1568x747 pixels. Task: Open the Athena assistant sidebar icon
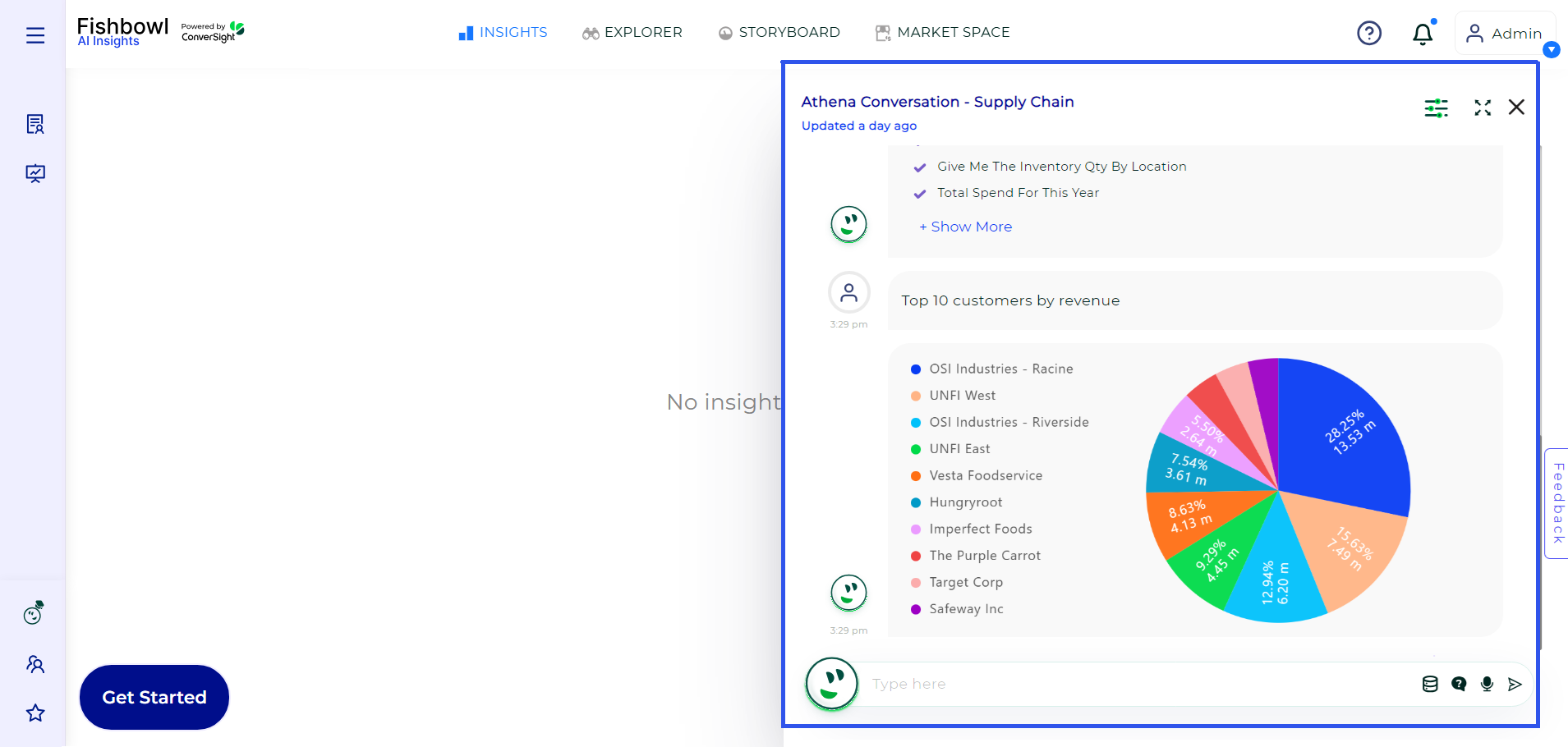34,613
